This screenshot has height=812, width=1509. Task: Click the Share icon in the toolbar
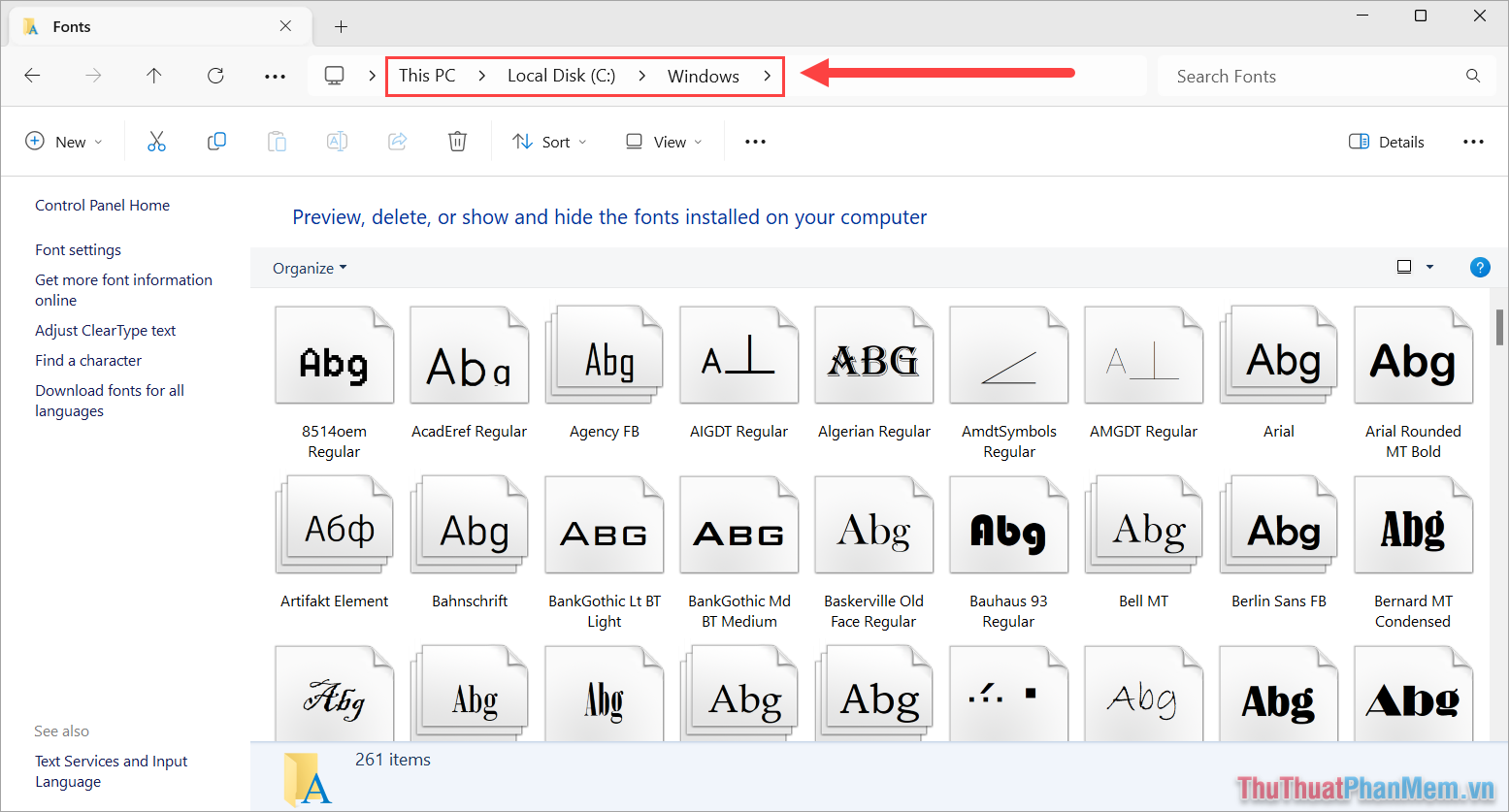pyautogui.click(x=397, y=141)
